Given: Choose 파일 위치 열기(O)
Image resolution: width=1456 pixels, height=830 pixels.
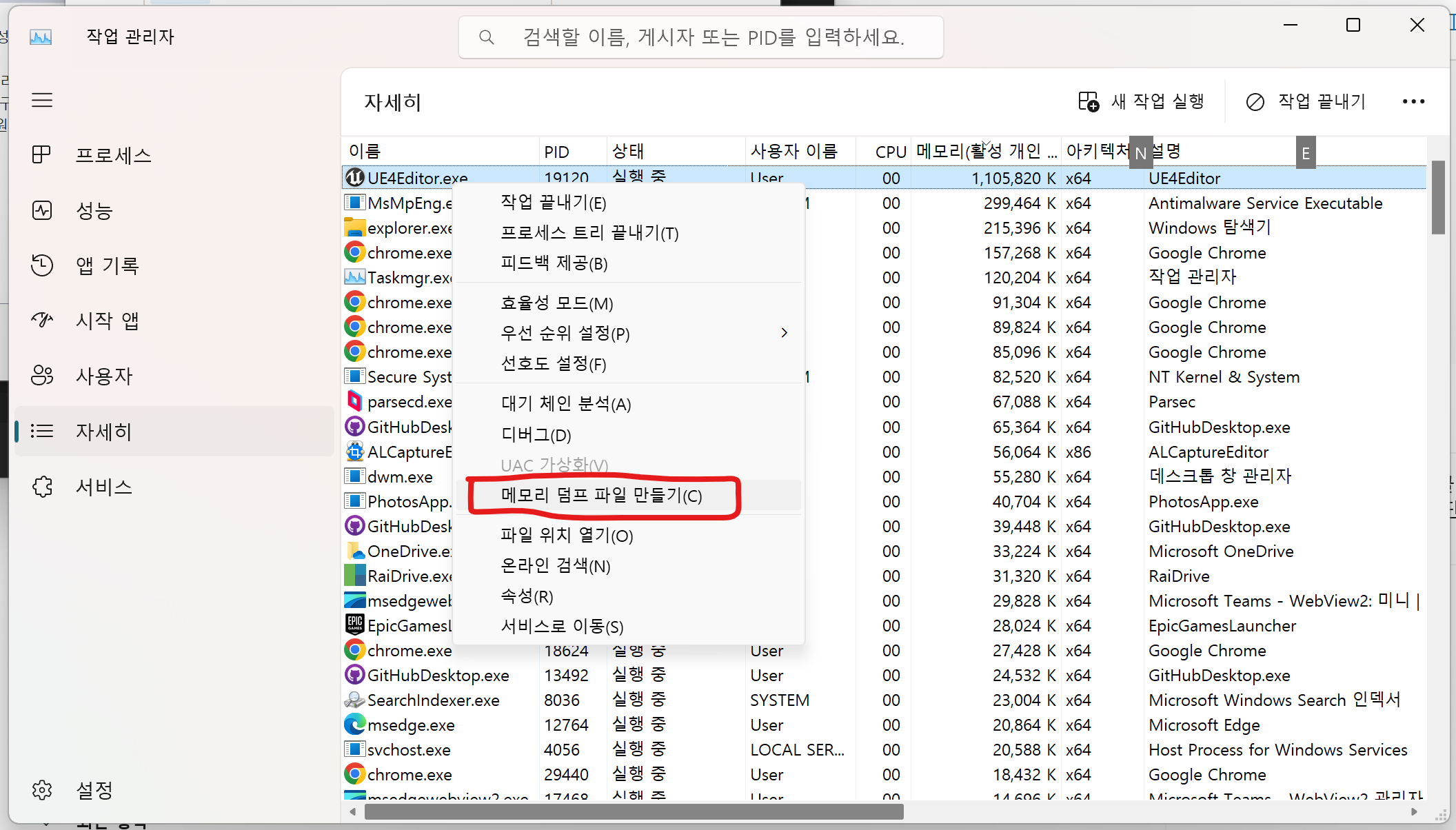Looking at the screenshot, I should click(x=628, y=536).
